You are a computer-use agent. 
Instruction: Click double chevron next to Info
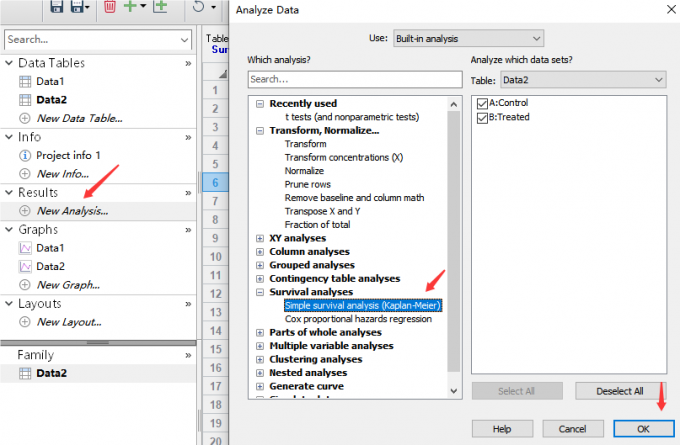point(188,137)
